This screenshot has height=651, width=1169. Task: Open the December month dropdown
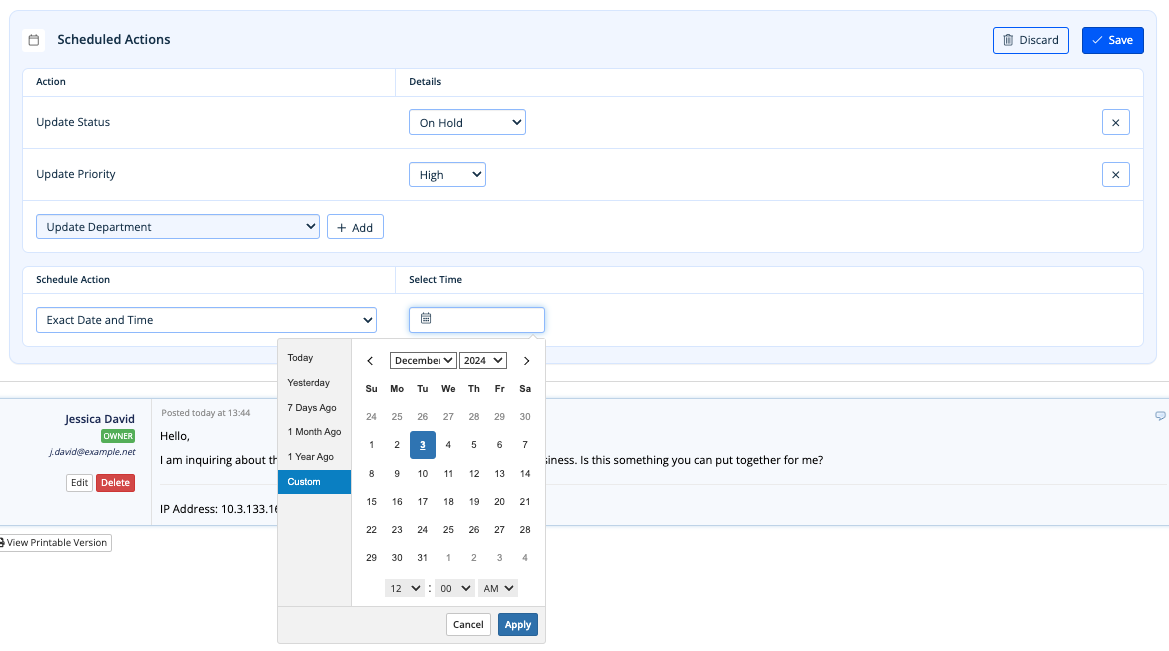422,360
